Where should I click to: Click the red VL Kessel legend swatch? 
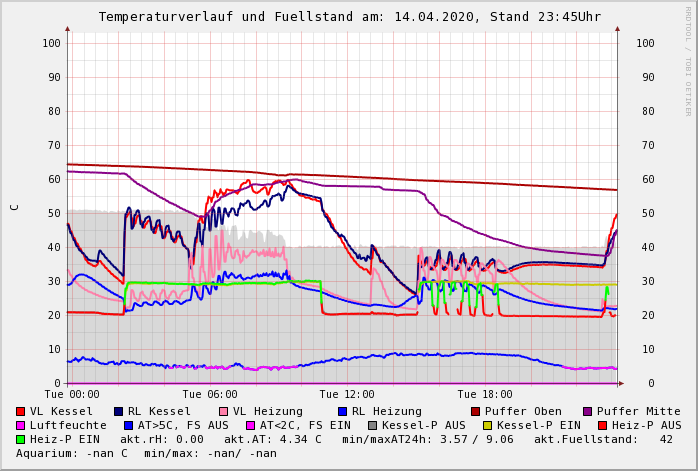pos(21,411)
